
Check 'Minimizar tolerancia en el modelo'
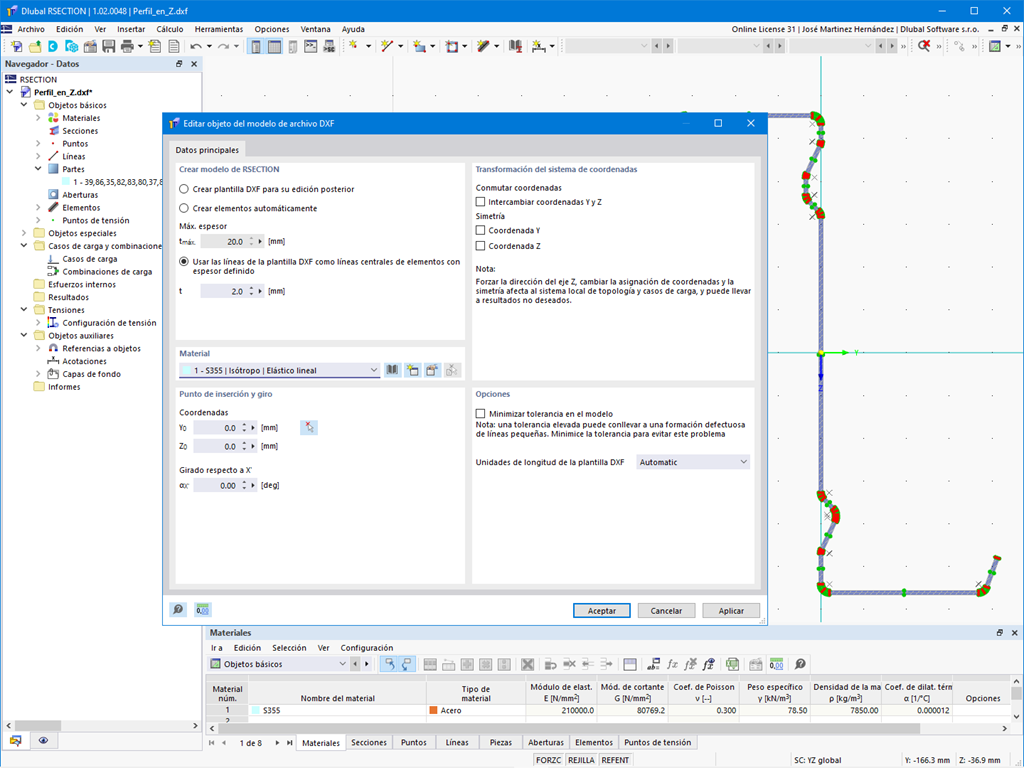(x=481, y=413)
